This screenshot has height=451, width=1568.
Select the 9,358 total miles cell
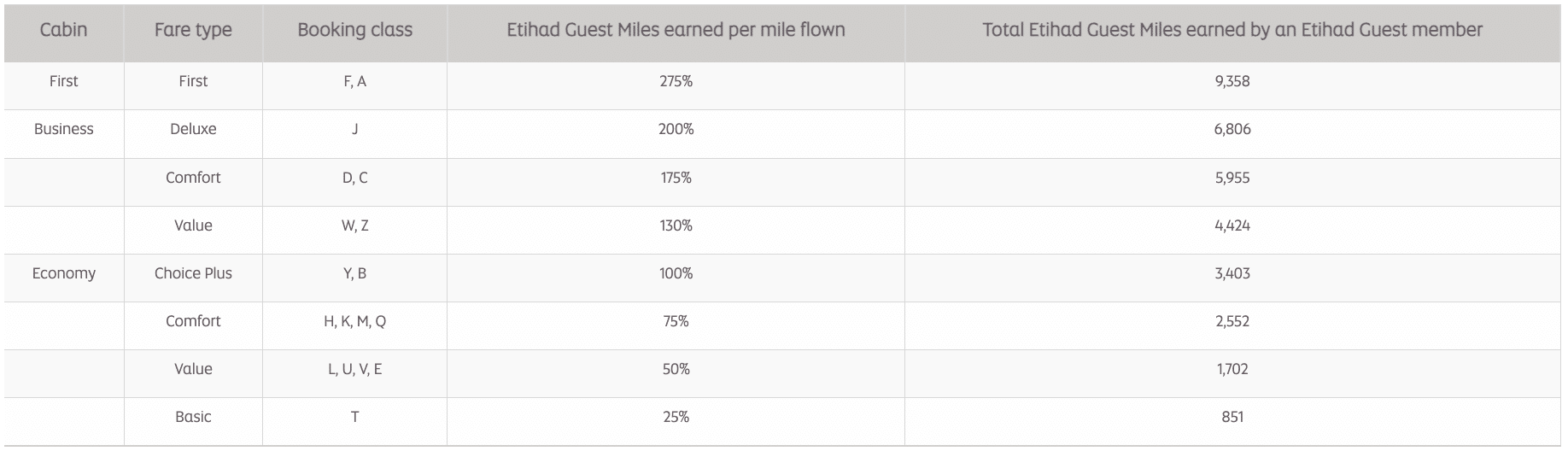coord(1232,81)
